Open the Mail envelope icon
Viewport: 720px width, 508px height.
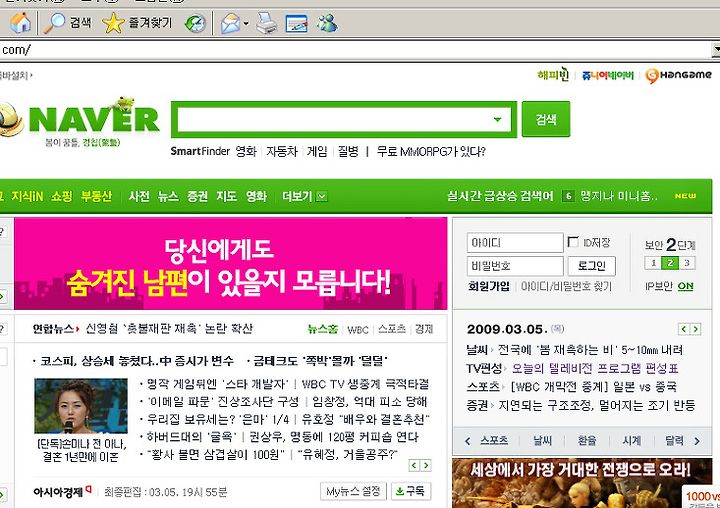(231, 23)
